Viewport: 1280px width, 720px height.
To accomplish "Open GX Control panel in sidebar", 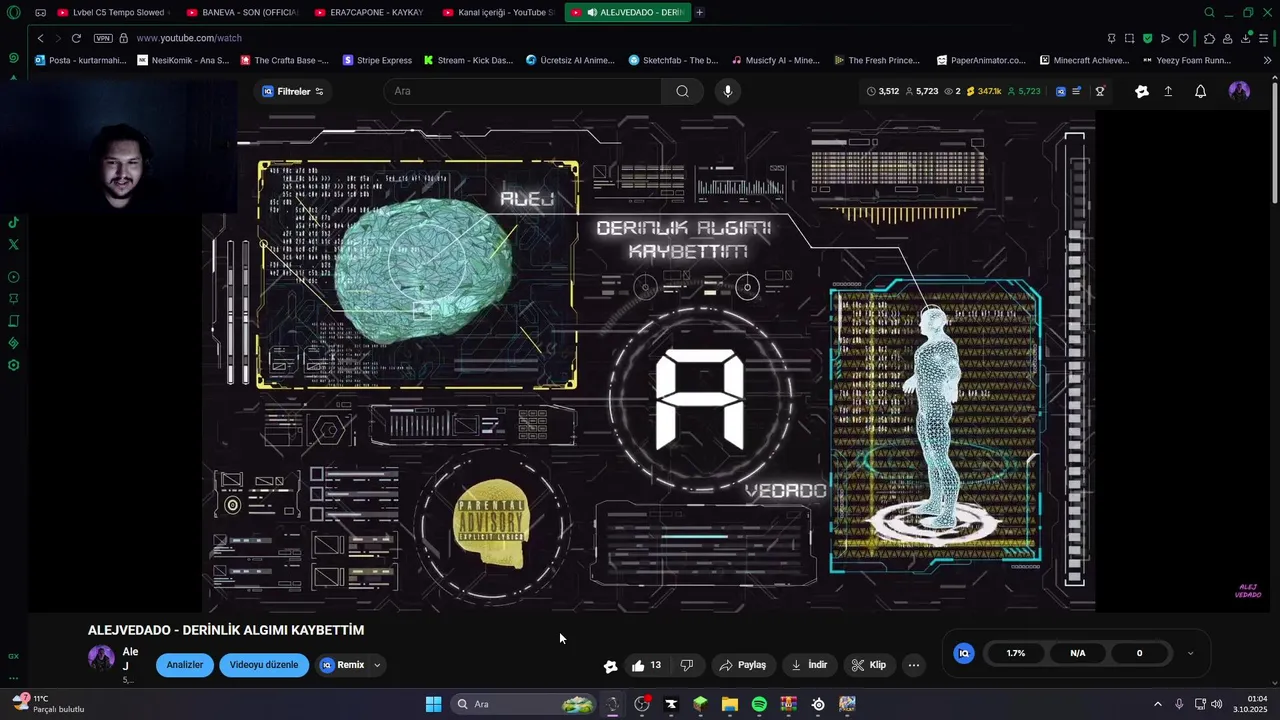I will (x=13, y=656).
